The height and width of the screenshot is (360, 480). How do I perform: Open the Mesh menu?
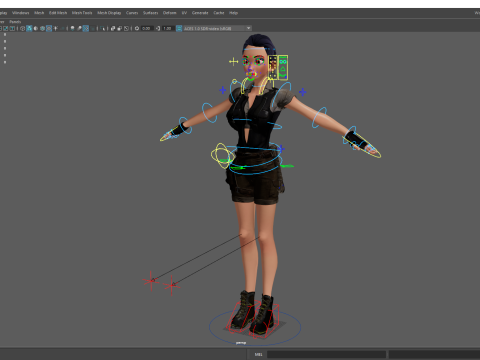[x=39, y=13]
